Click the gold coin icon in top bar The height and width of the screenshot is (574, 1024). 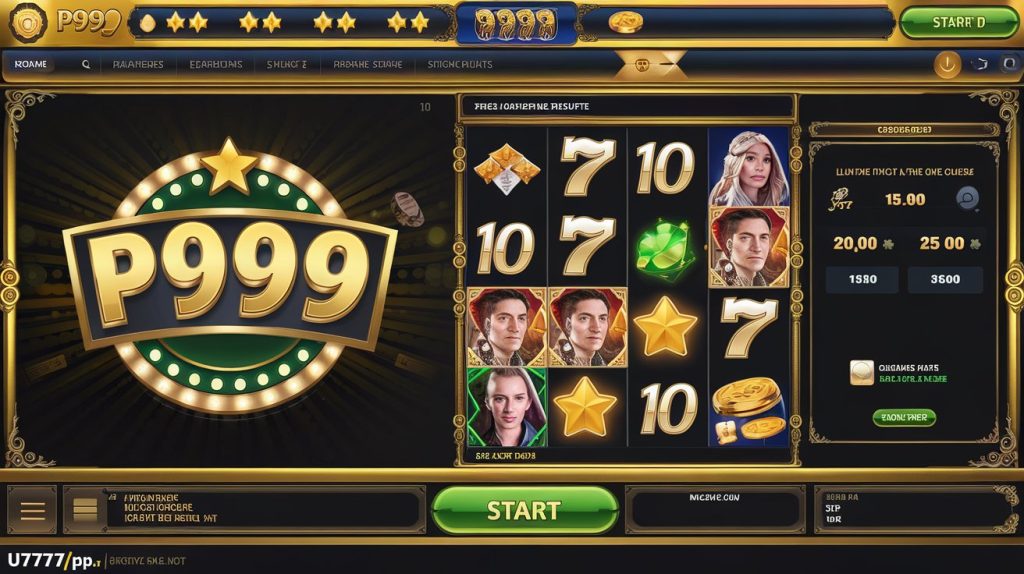coord(626,23)
